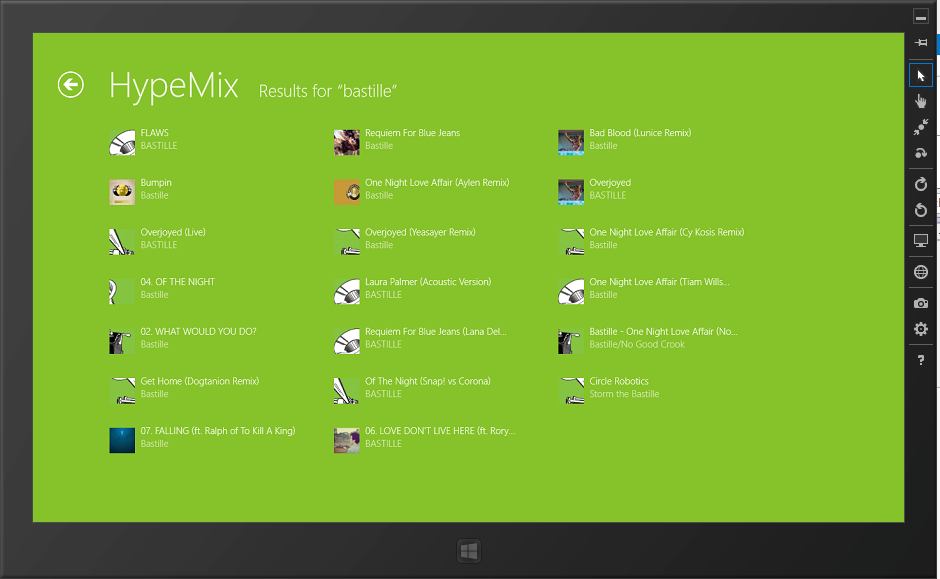
Task: Toggle the always-on-top pin
Action: tap(921, 43)
